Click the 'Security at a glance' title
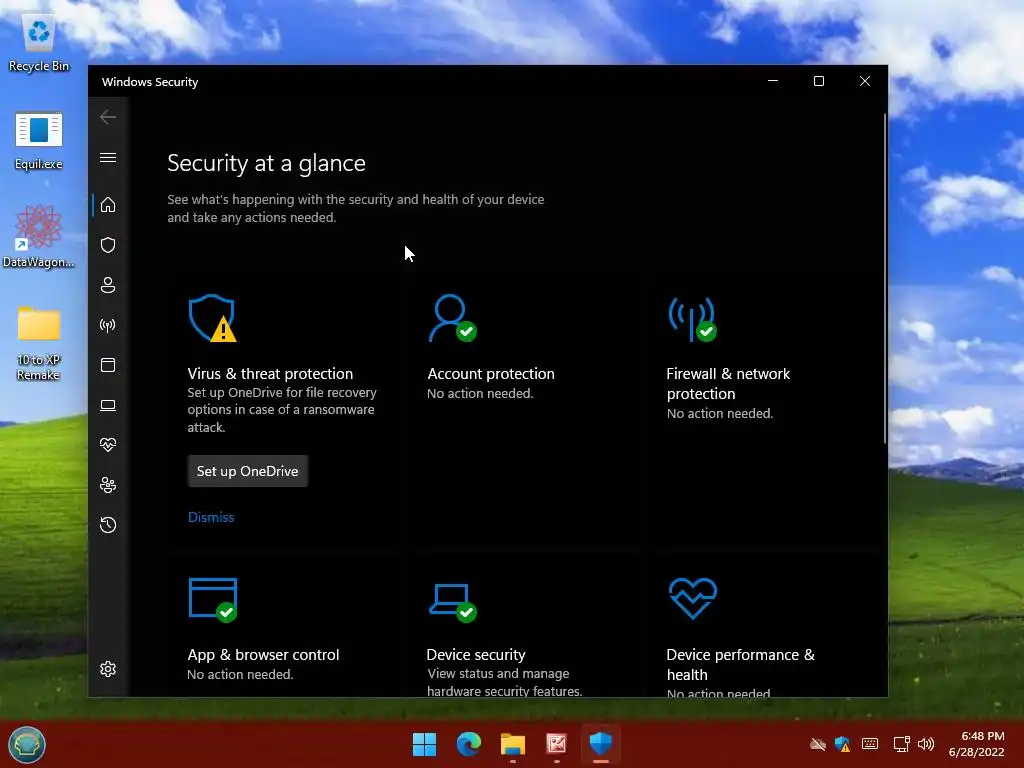Viewport: 1024px width, 768px height. tap(266, 163)
